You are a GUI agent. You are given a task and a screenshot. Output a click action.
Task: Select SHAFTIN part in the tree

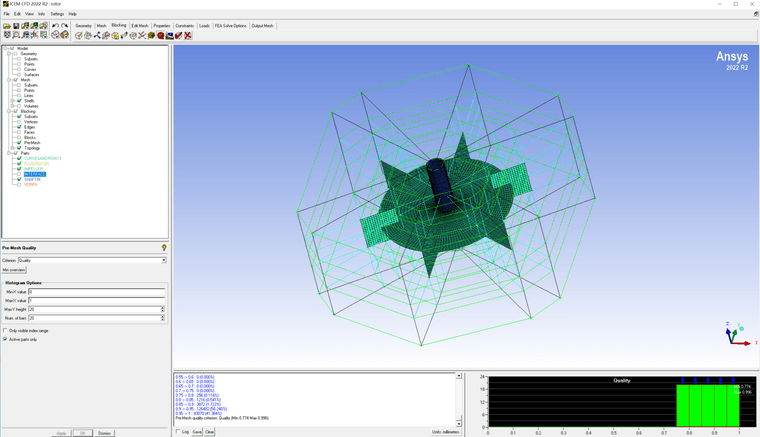32,179
